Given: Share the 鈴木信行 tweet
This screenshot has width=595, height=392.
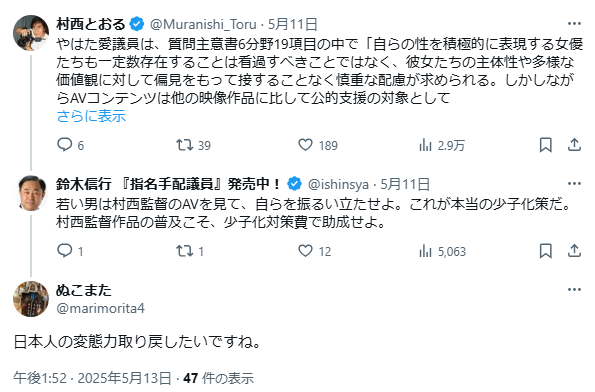Looking at the screenshot, I should point(575,251).
